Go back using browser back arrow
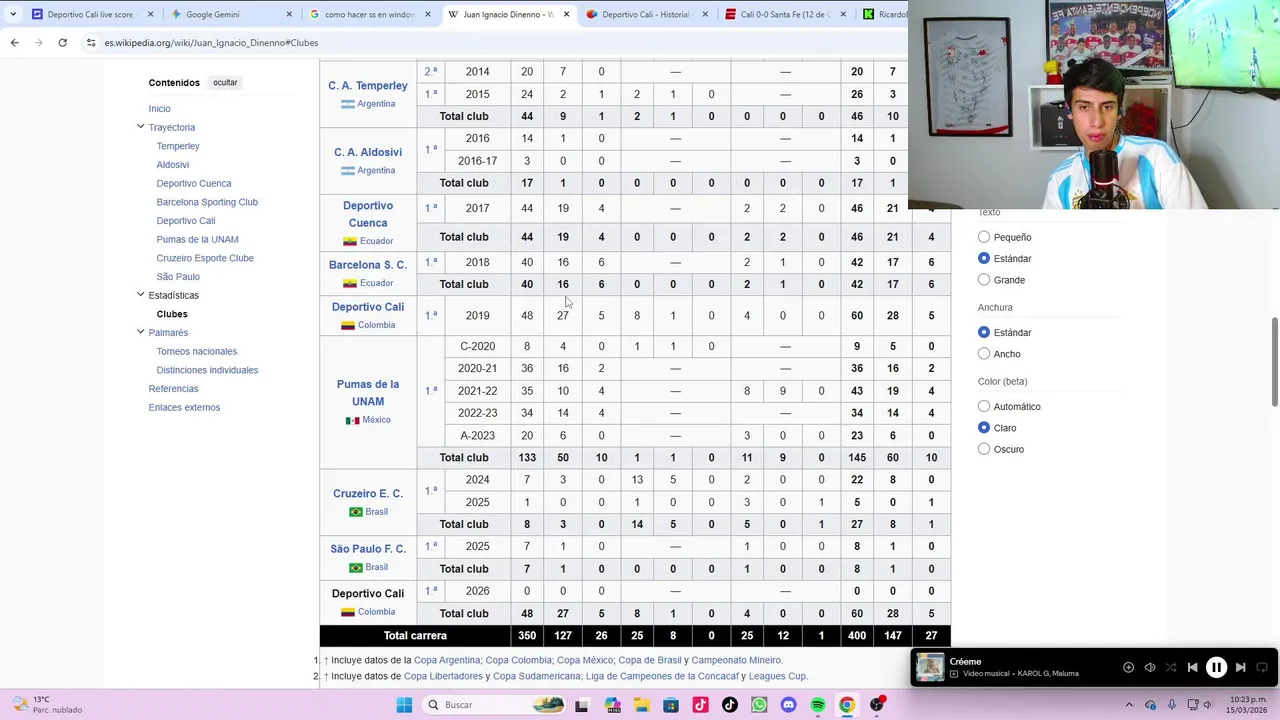This screenshot has height=720, width=1280. (14, 42)
